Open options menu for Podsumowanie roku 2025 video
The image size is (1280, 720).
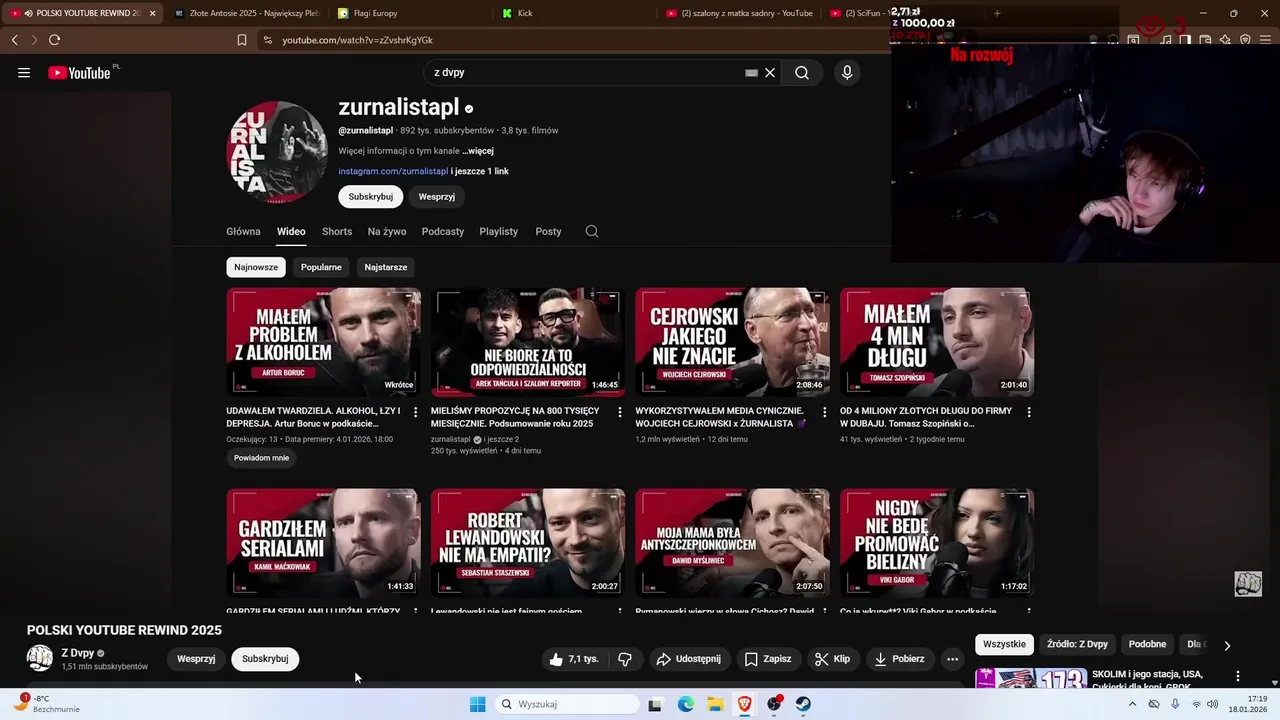[620, 412]
